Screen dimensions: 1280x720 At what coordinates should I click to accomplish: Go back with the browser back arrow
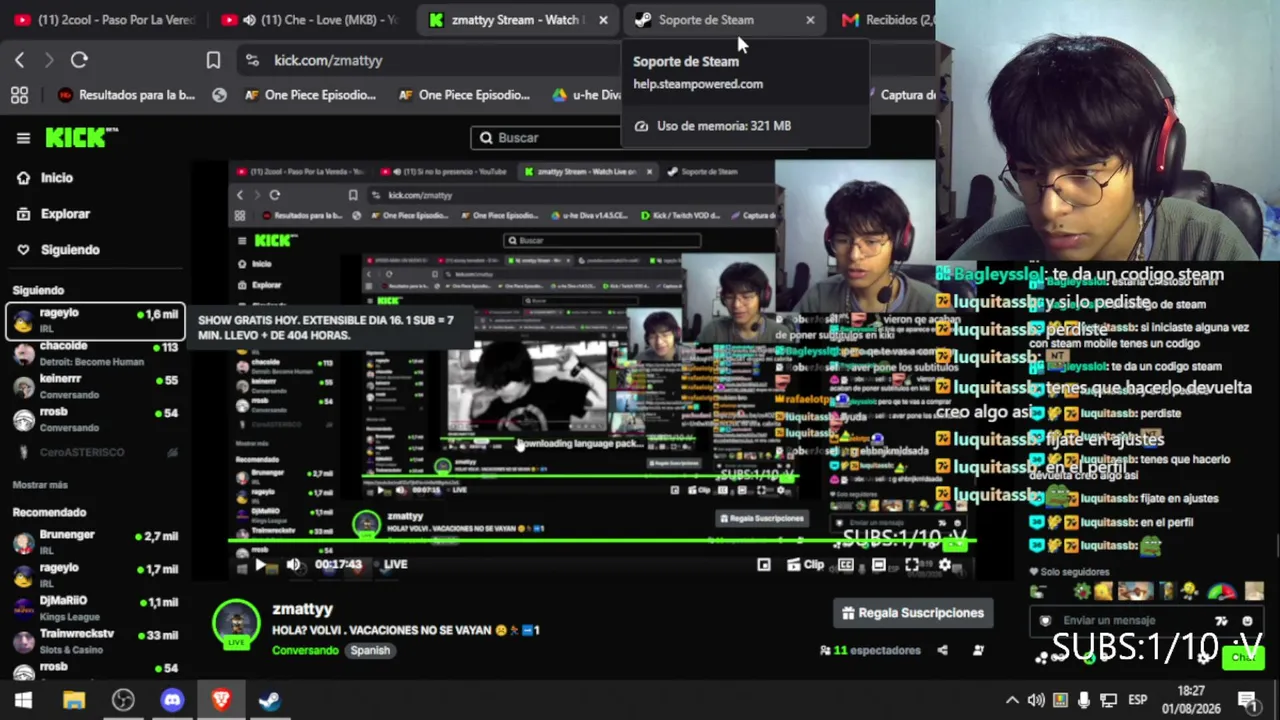coord(20,60)
